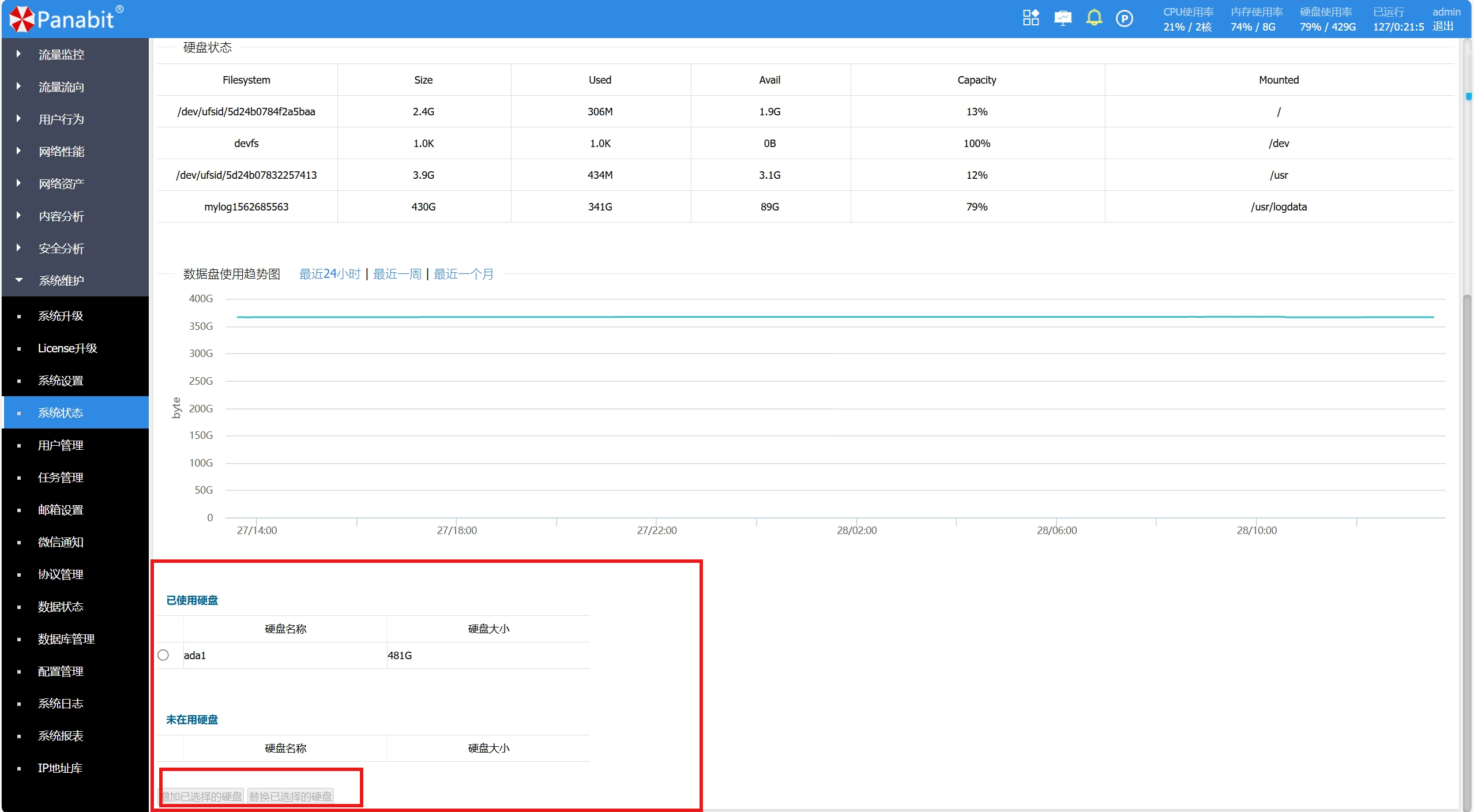Expand the 内容分析 menu
The image size is (1474, 812).
point(75,216)
